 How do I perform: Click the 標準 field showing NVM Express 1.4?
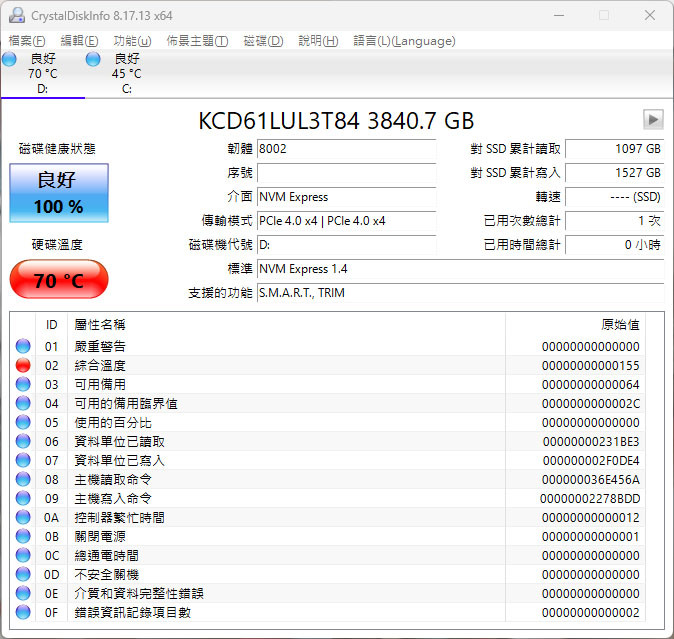460,269
